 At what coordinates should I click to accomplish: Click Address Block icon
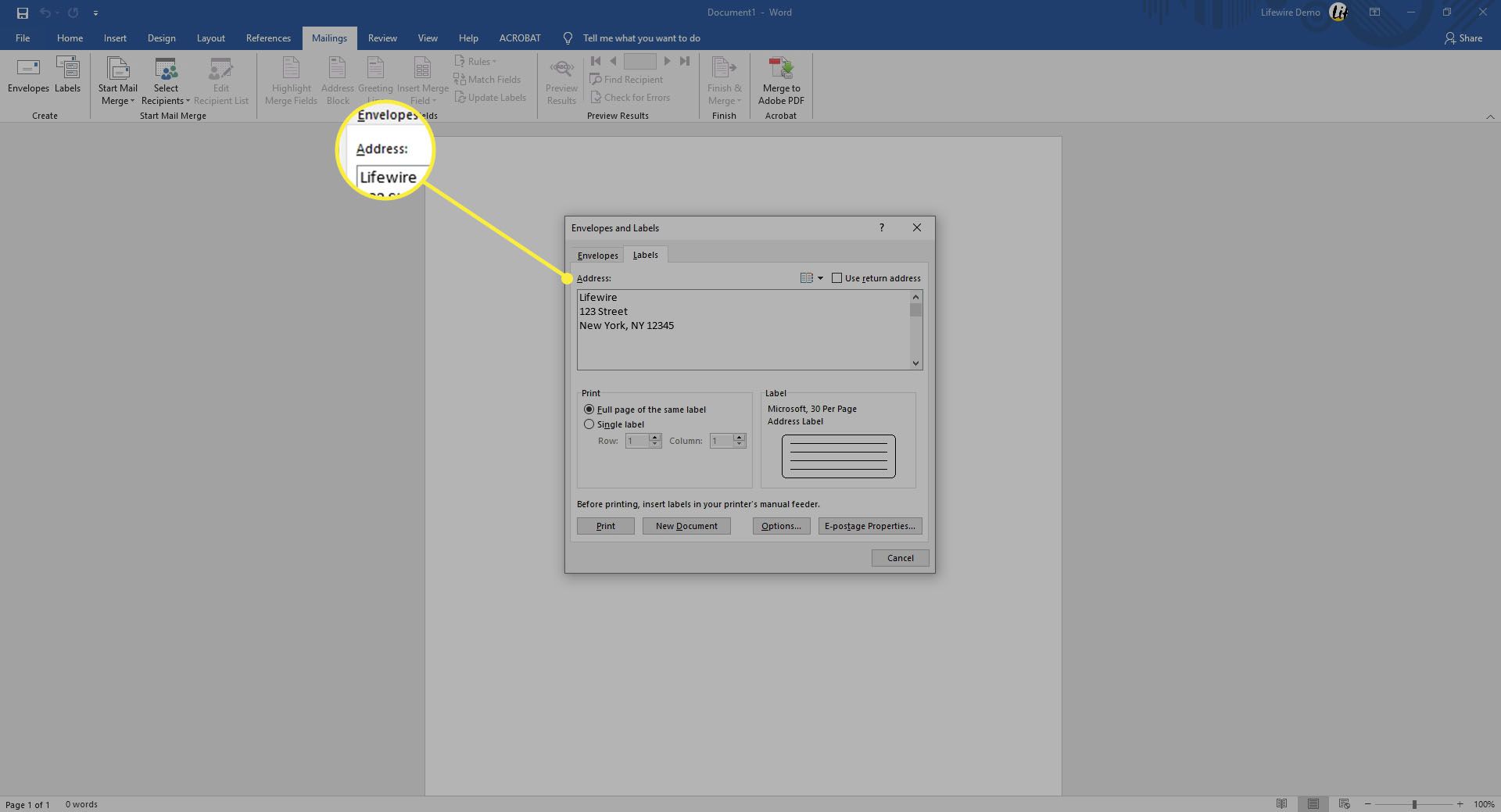(x=337, y=82)
